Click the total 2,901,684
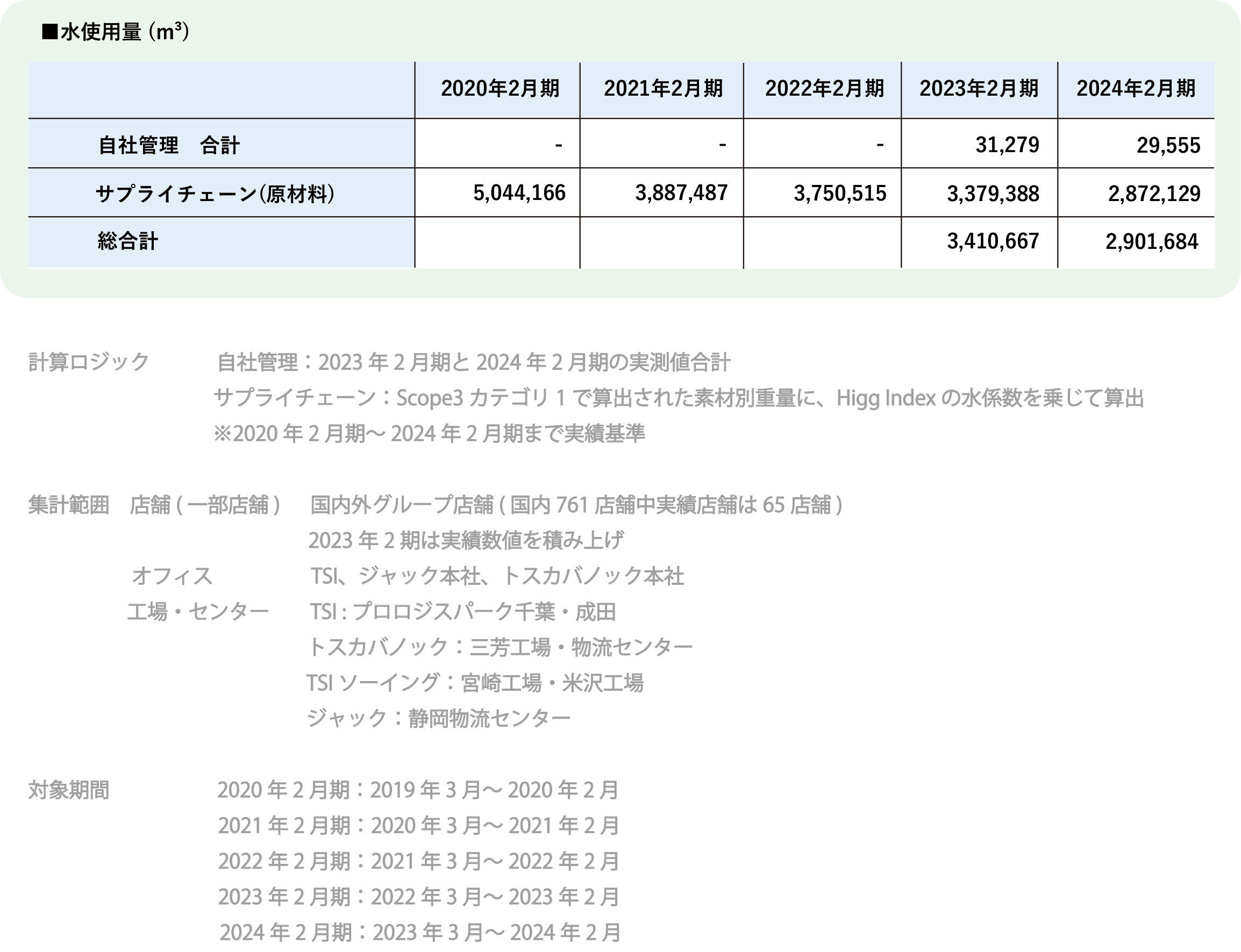1241x952 pixels. [x=1152, y=242]
